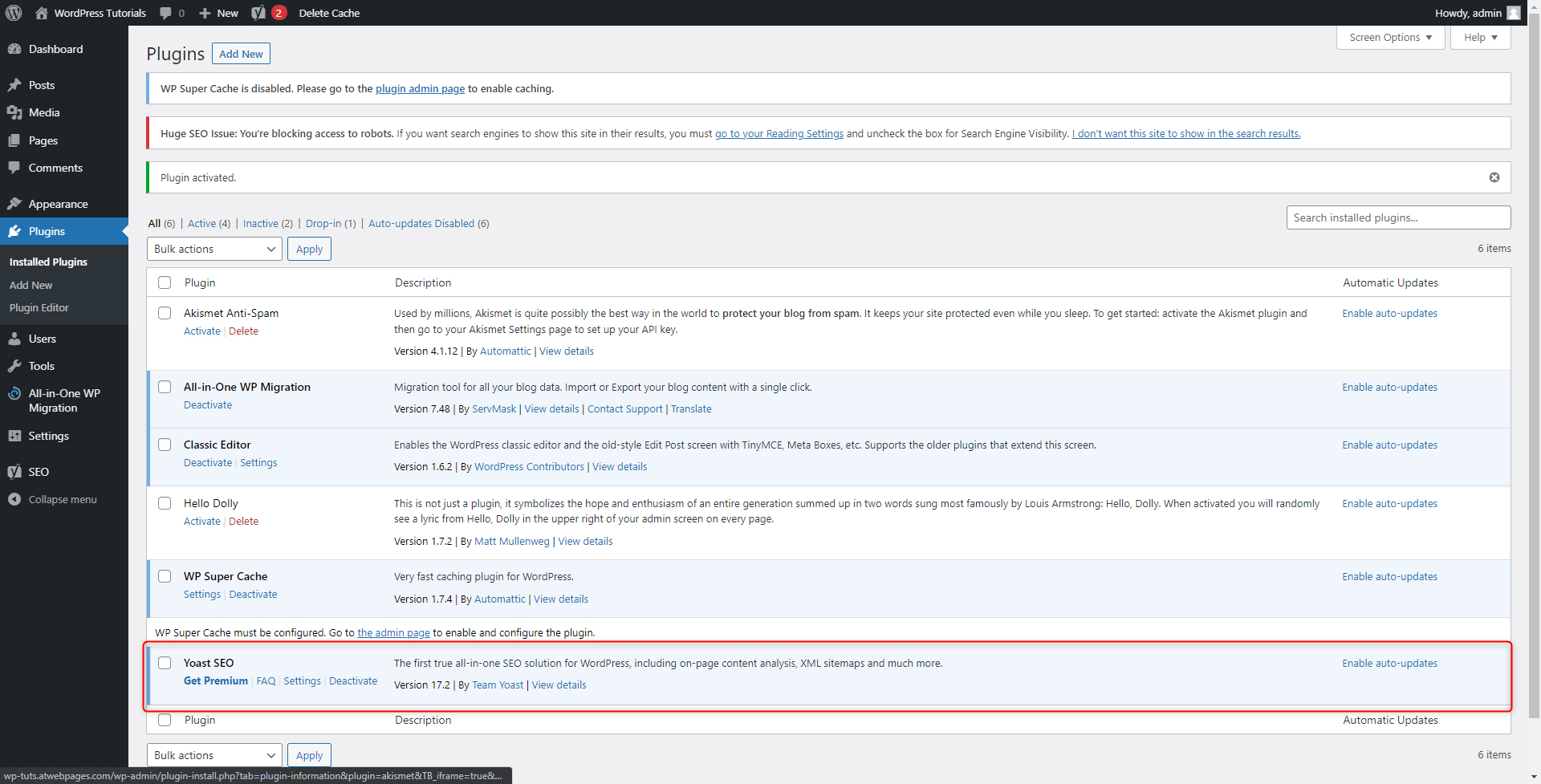
Task: Open Contact Support for All-in-One WP Migration
Action: [x=625, y=408]
